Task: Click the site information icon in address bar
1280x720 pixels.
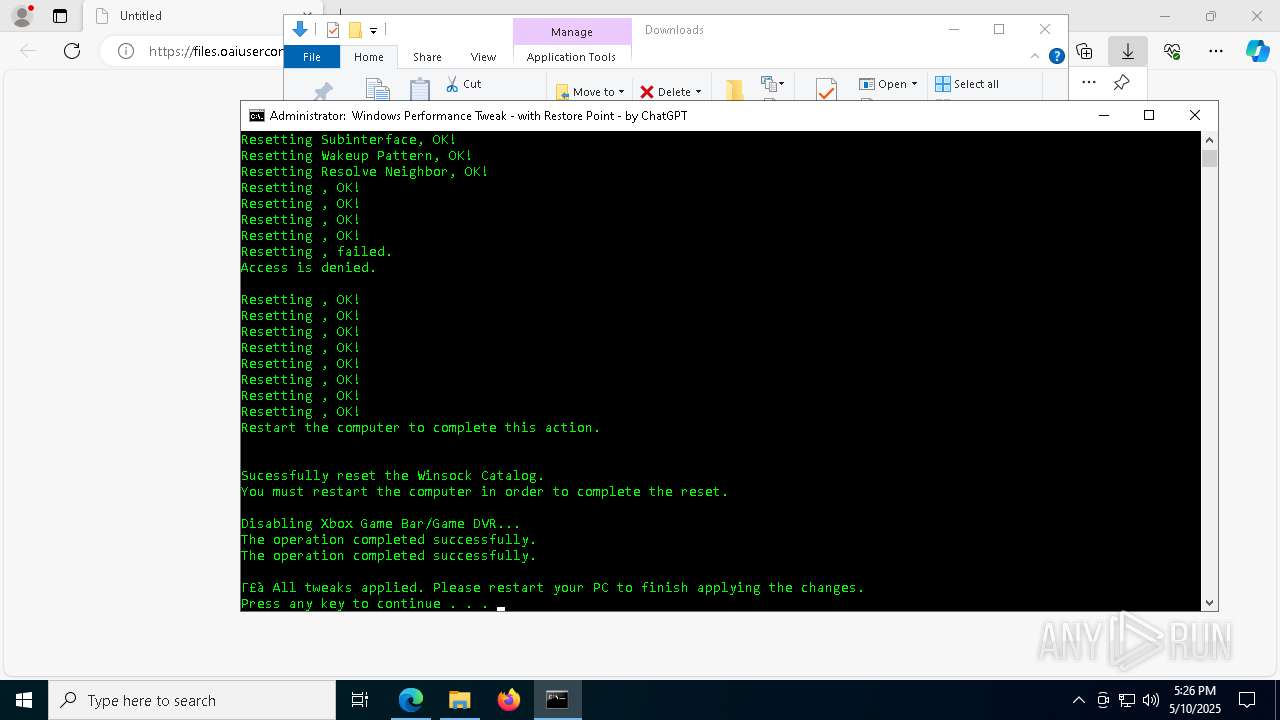Action: point(126,51)
